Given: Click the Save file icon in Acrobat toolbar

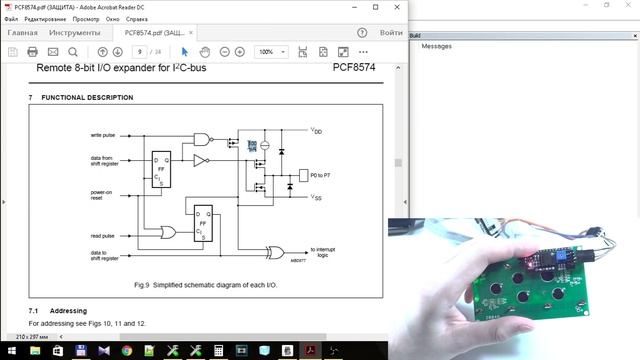Looking at the screenshot, I should coord(13,52).
